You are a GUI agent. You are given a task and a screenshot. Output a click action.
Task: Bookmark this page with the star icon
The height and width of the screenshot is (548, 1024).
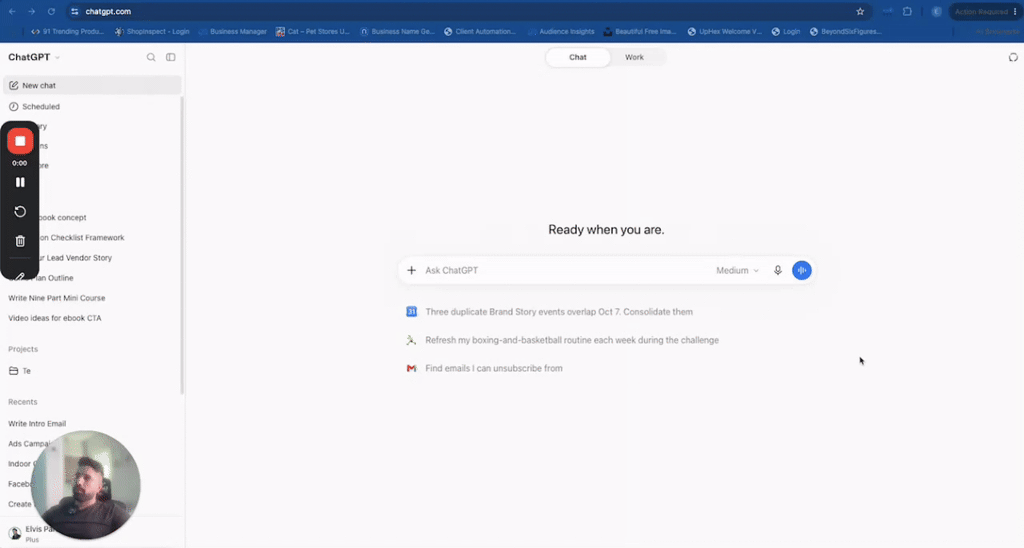(860, 12)
